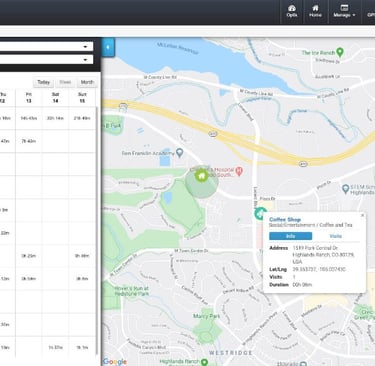Click the Ben Franklin Academy map pin
Image resolution: width=375 pixels, height=366 pixels.
(x=180, y=153)
